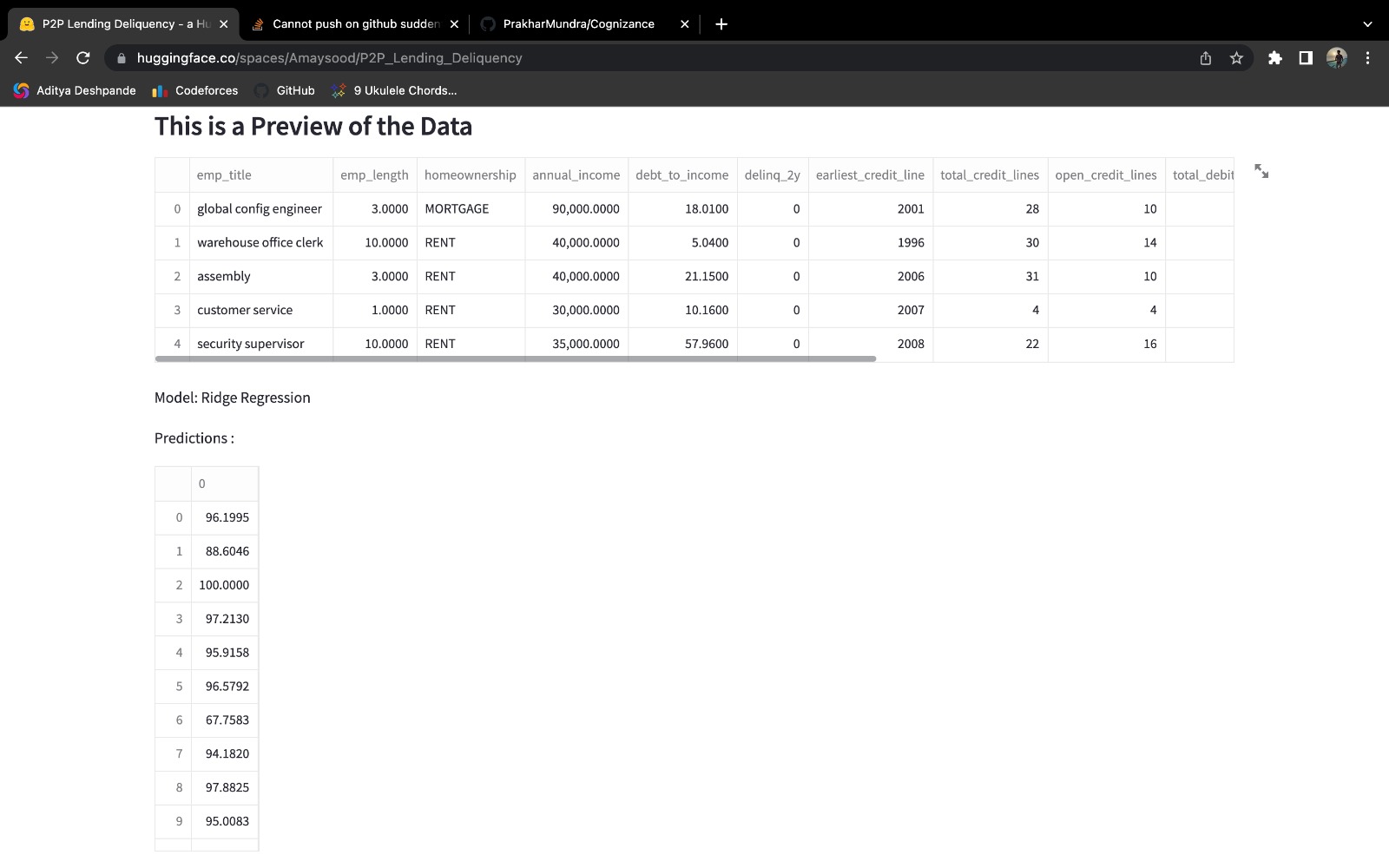Select the 2006 earliest credit line cell
Image resolution: width=1389 pixels, height=868 pixels.
click(871, 277)
